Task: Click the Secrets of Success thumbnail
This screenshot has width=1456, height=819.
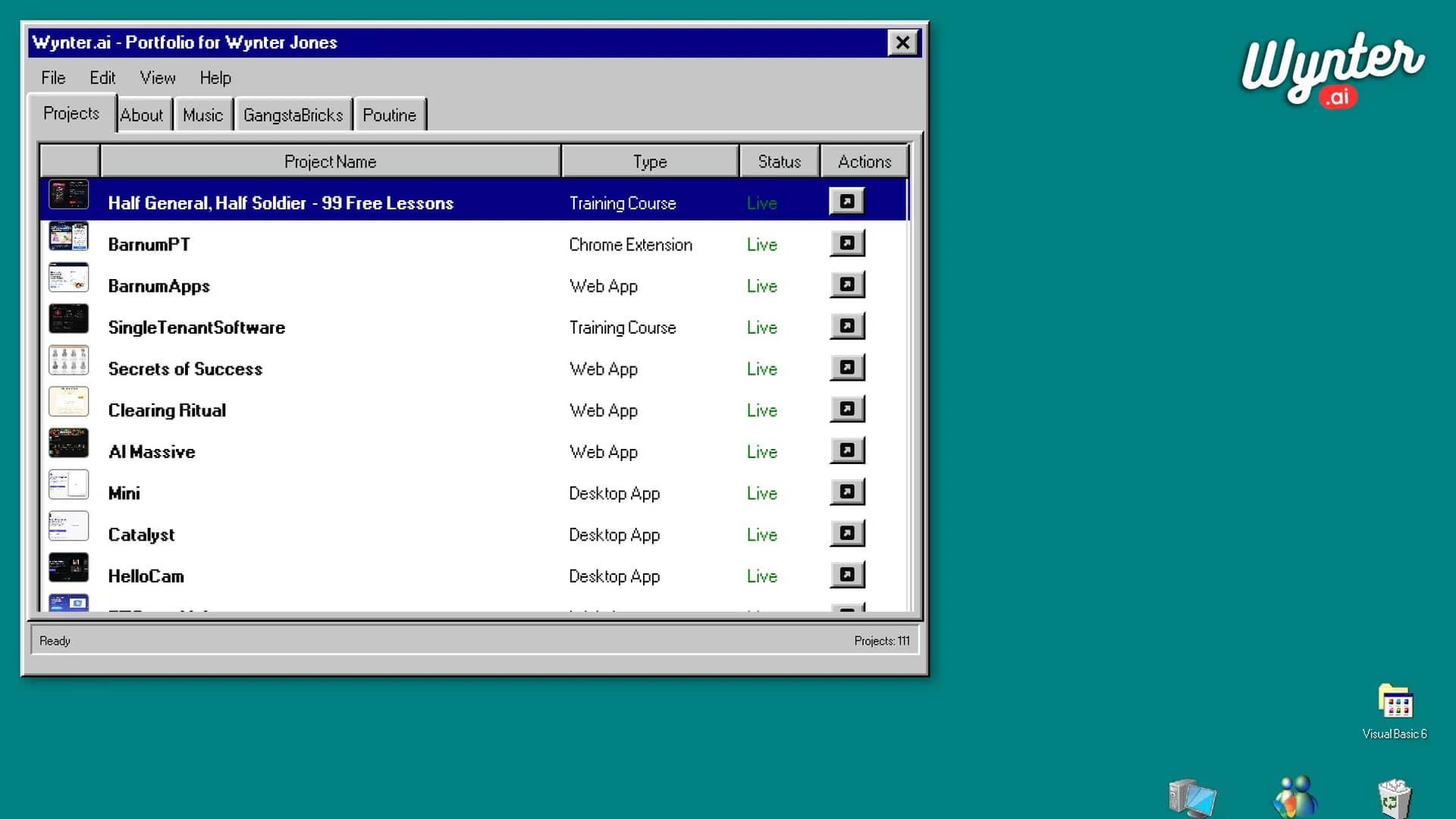Action: [x=68, y=360]
